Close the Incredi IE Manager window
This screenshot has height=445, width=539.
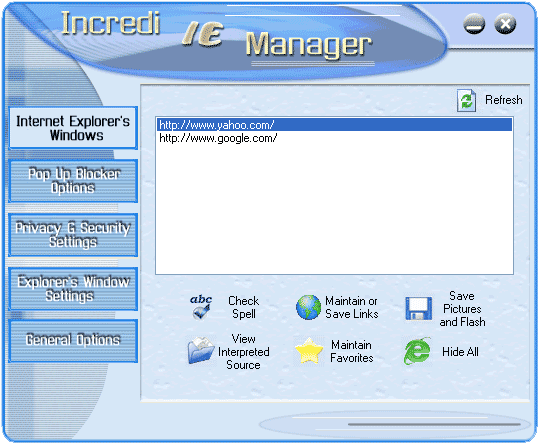(x=505, y=24)
